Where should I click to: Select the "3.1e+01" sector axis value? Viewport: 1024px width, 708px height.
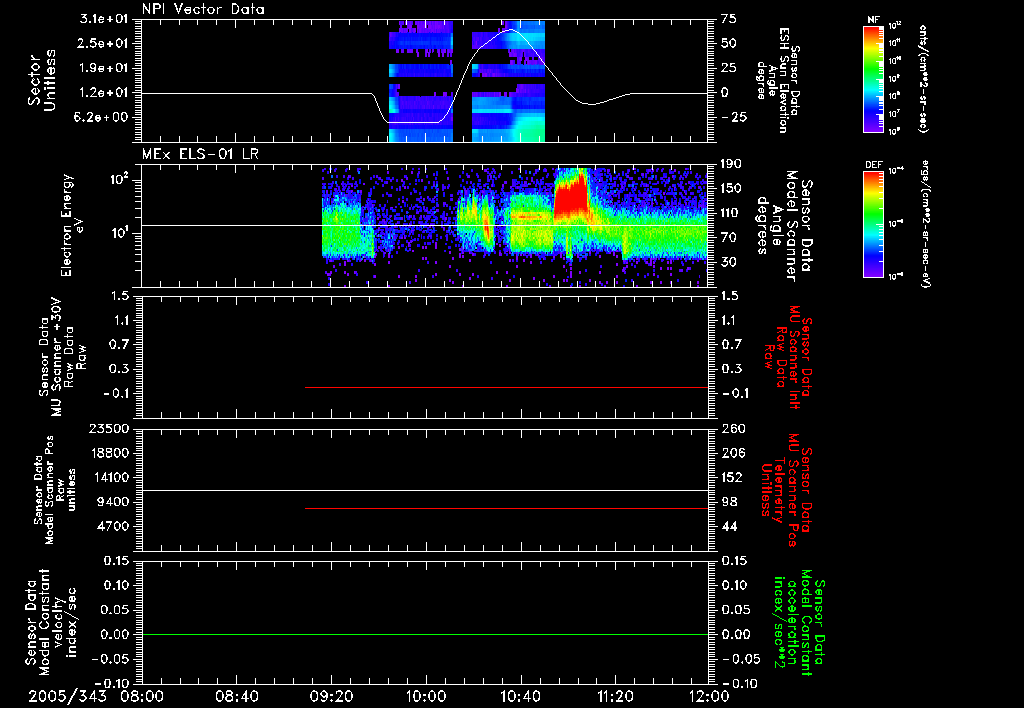tap(104, 19)
